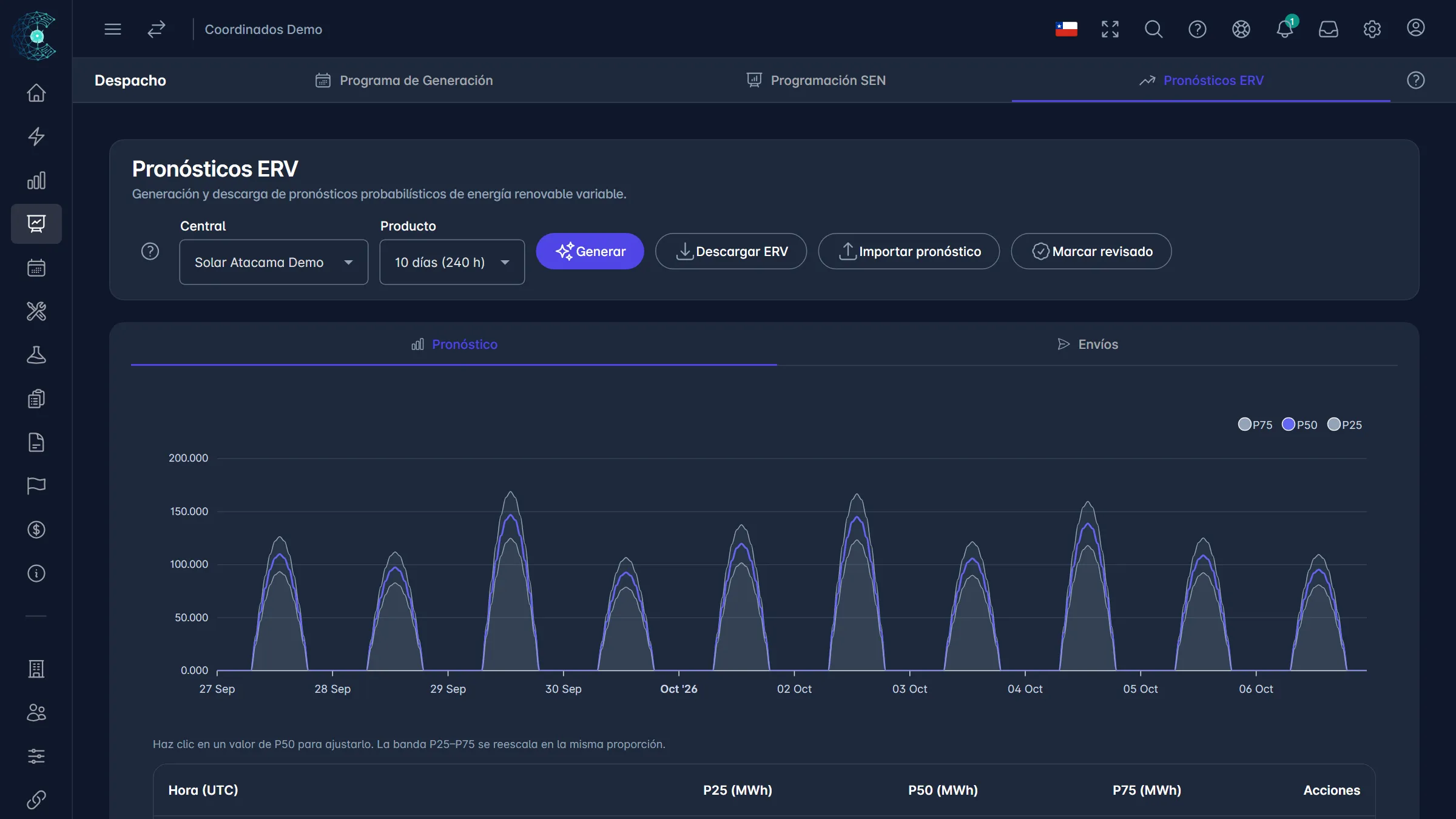Open the lifebuoy support icon

click(x=1241, y=29)
